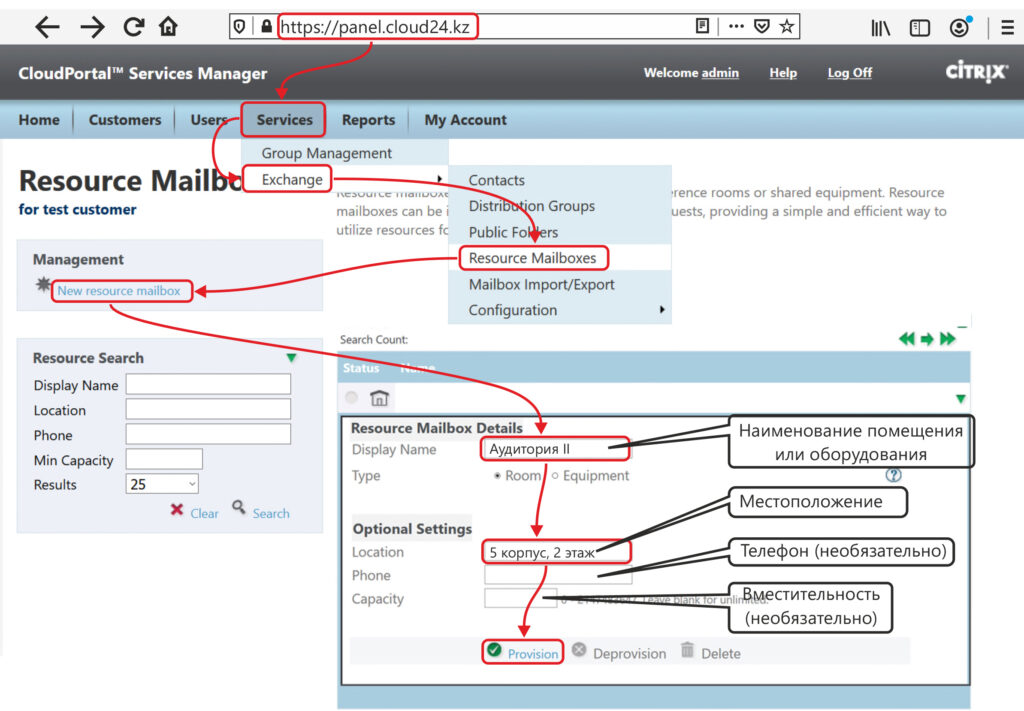The width and height of the screenshot is (1024, 711).
Task: Open the page actions three-dot menu
Action: pos(736,26)
